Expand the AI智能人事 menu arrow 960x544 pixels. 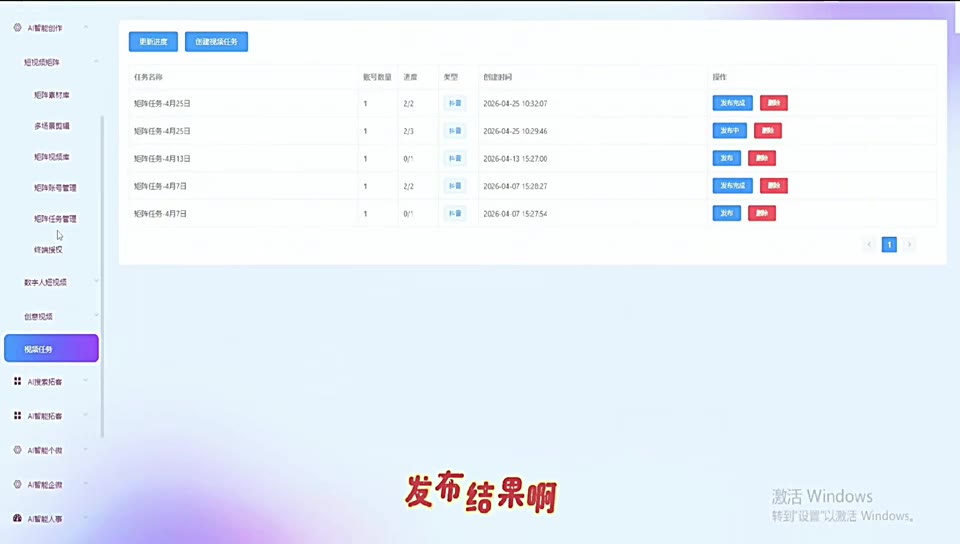[x=86, y=518]
